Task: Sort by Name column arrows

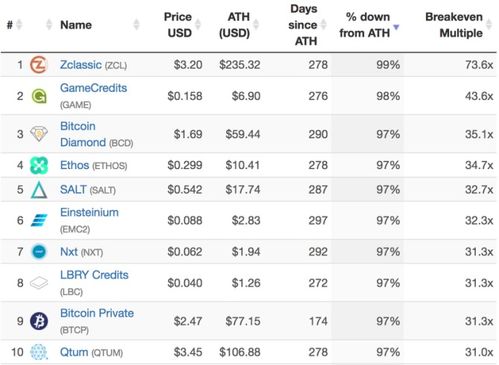Action: [136, 25]
